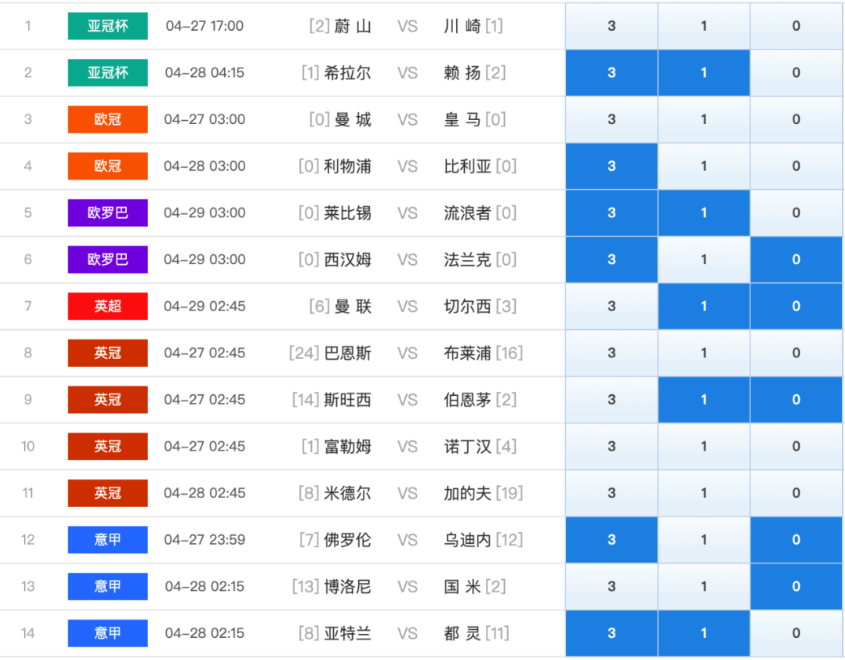Select draw (1) for 西汉姆 vs 法兰克
Viewport: 845px width, 660px height.
tap(704, 259)
